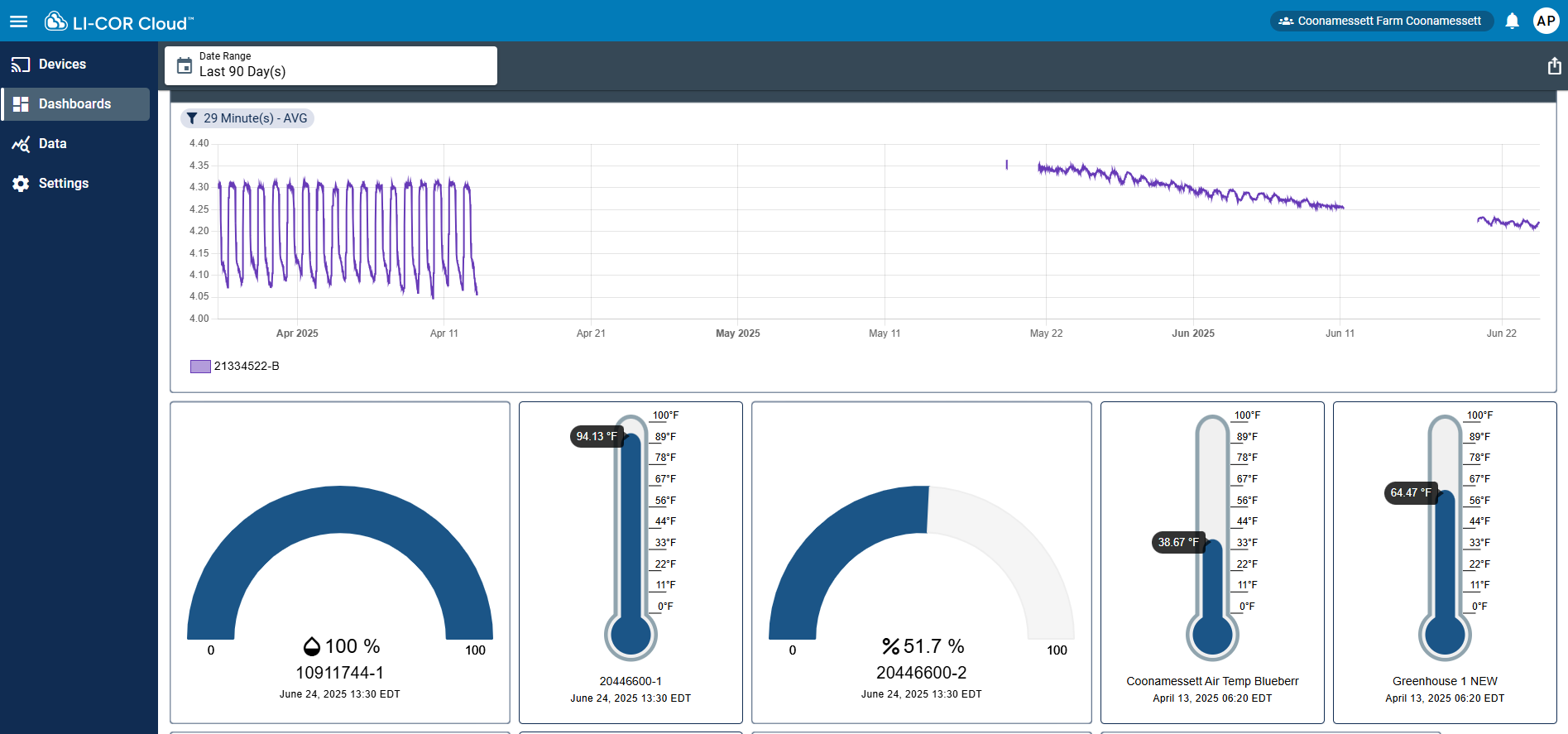Click the share/export dashboard icon
The height and width of the screenshot is (734, 1568).
coord(1554,66)
